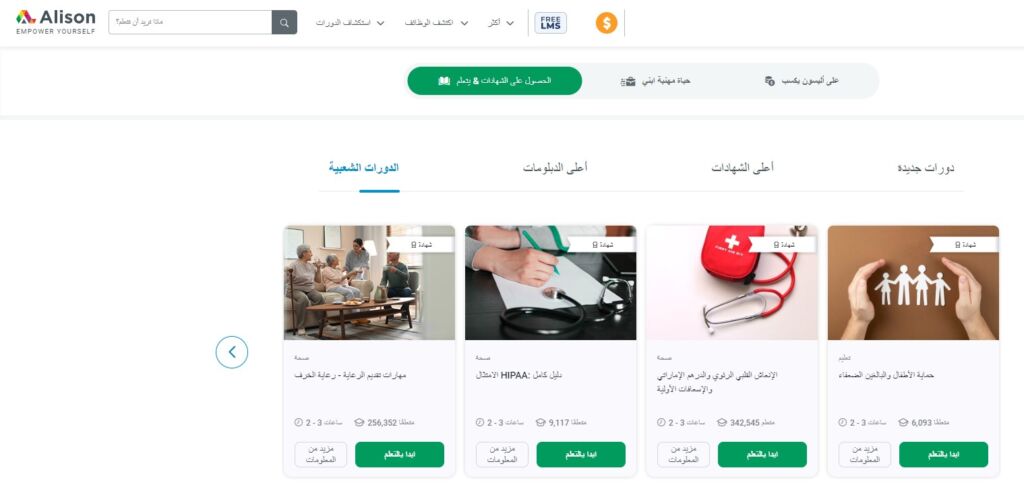The image size is (1024, 495).
Task: Click the orange dollar coin icon
Action: pyautogui.click(x=606, y=24)
